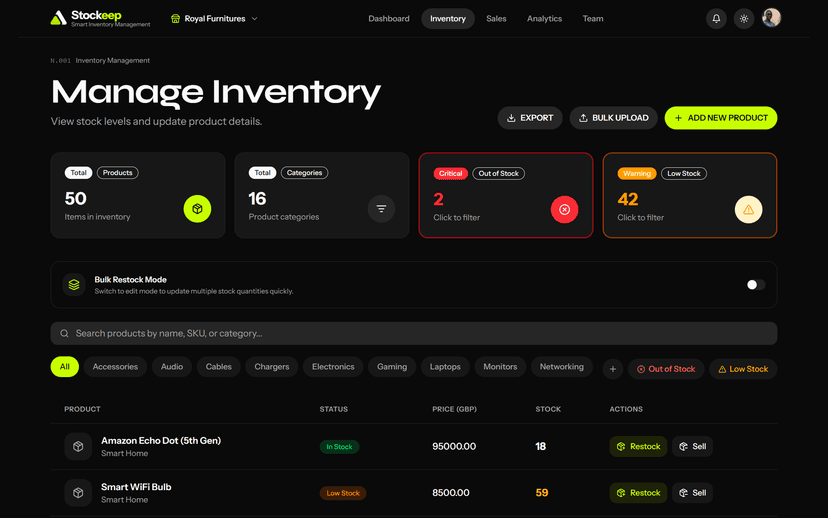Click the store icon beside Royal Furnitures
Screen dimensions: 828x518
point(175,18)
